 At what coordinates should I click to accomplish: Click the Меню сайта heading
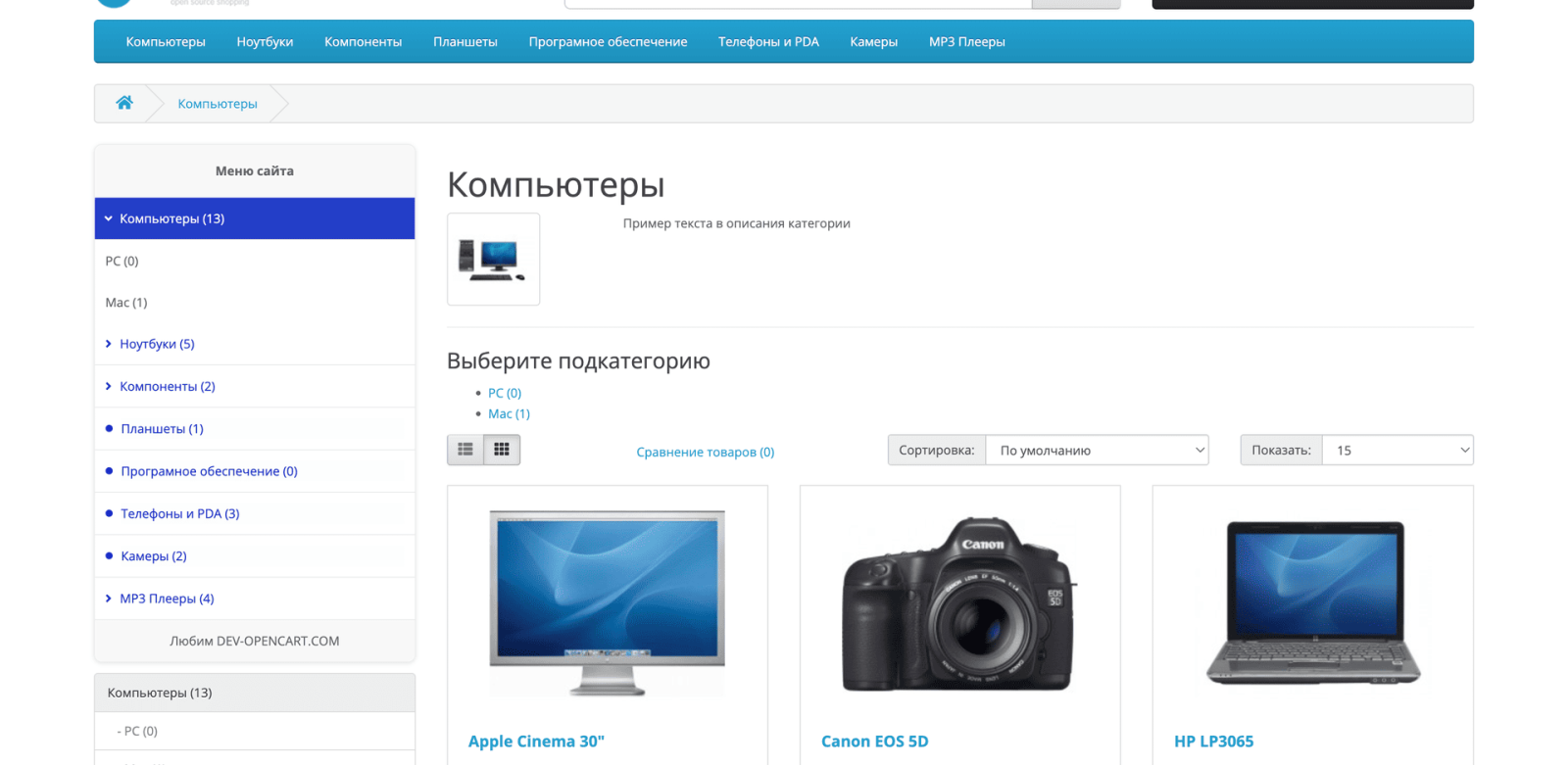255,170
